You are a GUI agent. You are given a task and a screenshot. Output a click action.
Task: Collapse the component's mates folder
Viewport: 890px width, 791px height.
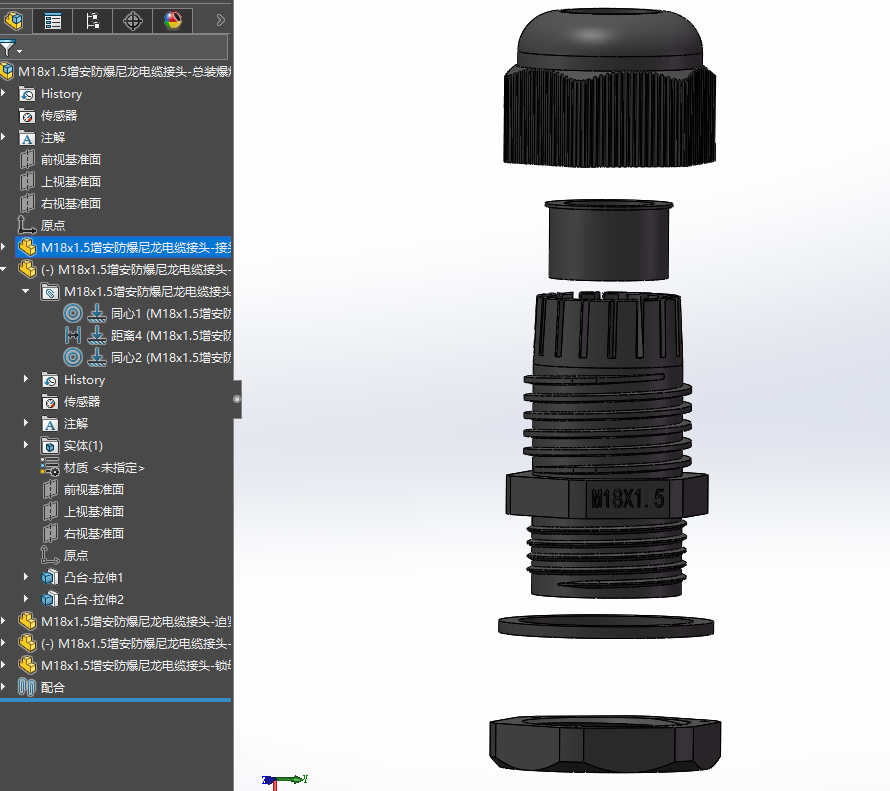point(26,291)
